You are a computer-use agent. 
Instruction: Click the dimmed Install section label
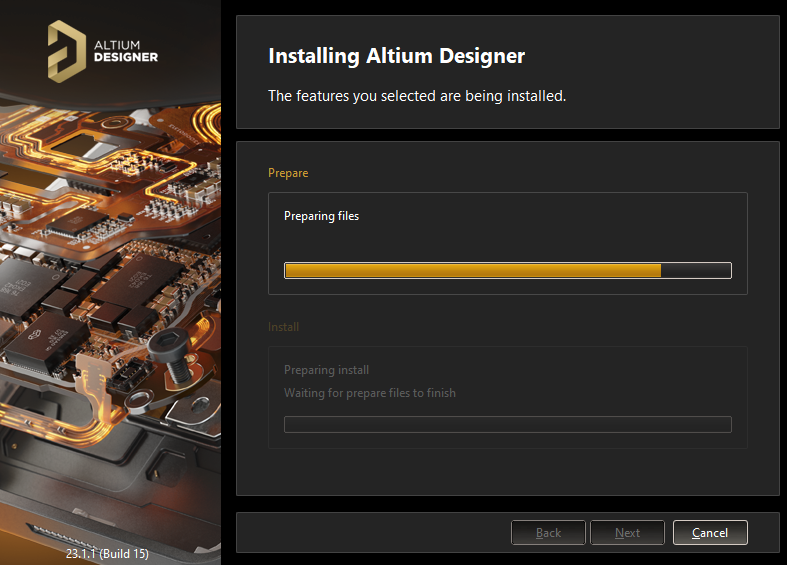pos(283,327)
